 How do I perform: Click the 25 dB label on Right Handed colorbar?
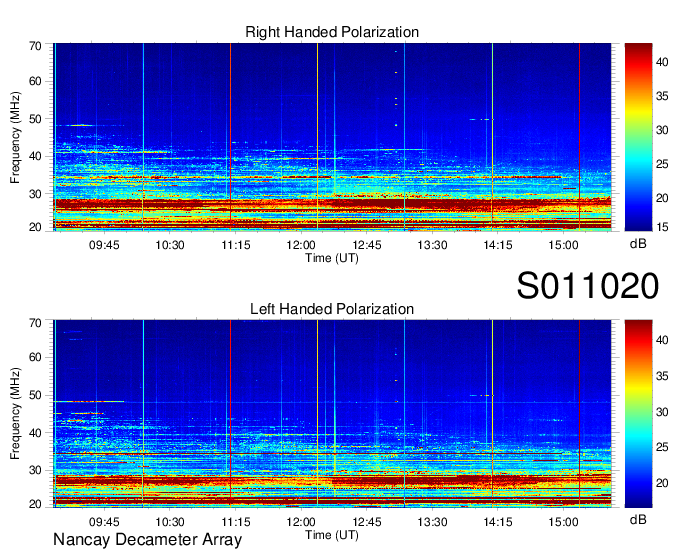[x=662, y=164]
